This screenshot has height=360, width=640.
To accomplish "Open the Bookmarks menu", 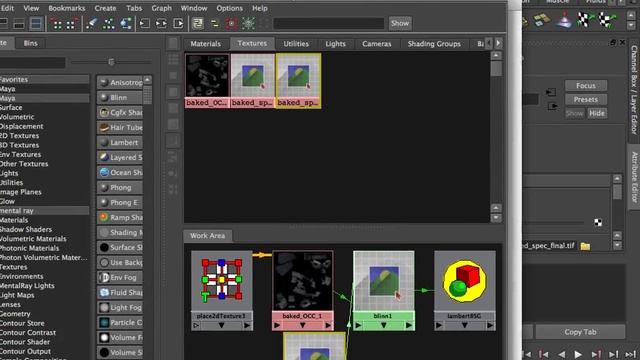I will coord(67,8).
